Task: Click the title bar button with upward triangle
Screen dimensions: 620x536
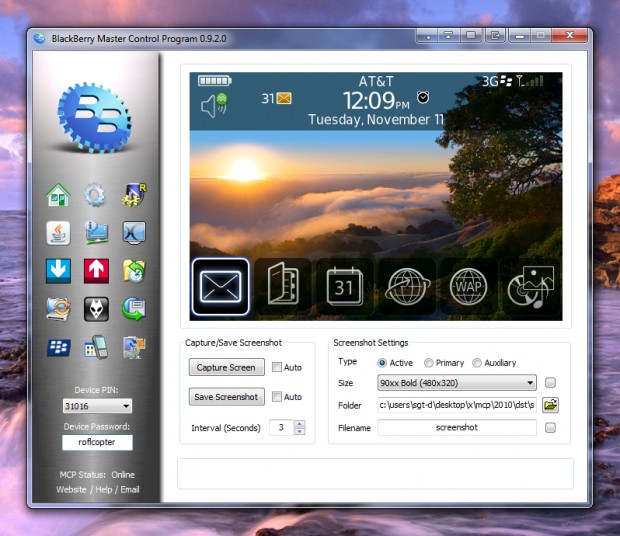Action: point(448,36)
